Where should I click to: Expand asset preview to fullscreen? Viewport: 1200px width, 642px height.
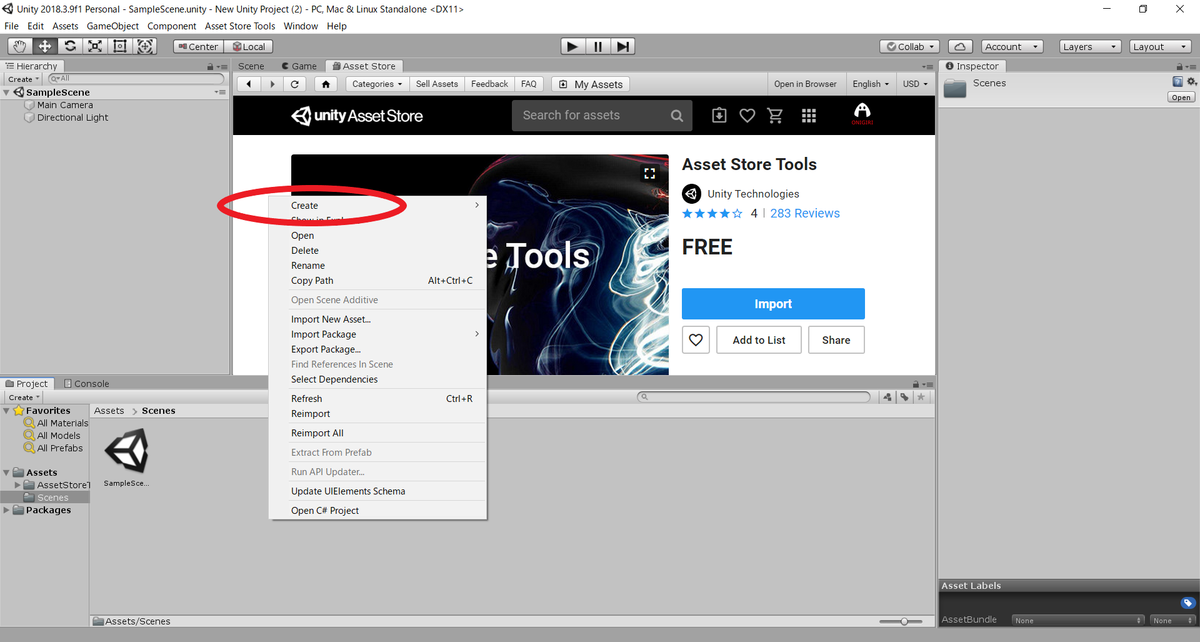[x=650, y=173]
